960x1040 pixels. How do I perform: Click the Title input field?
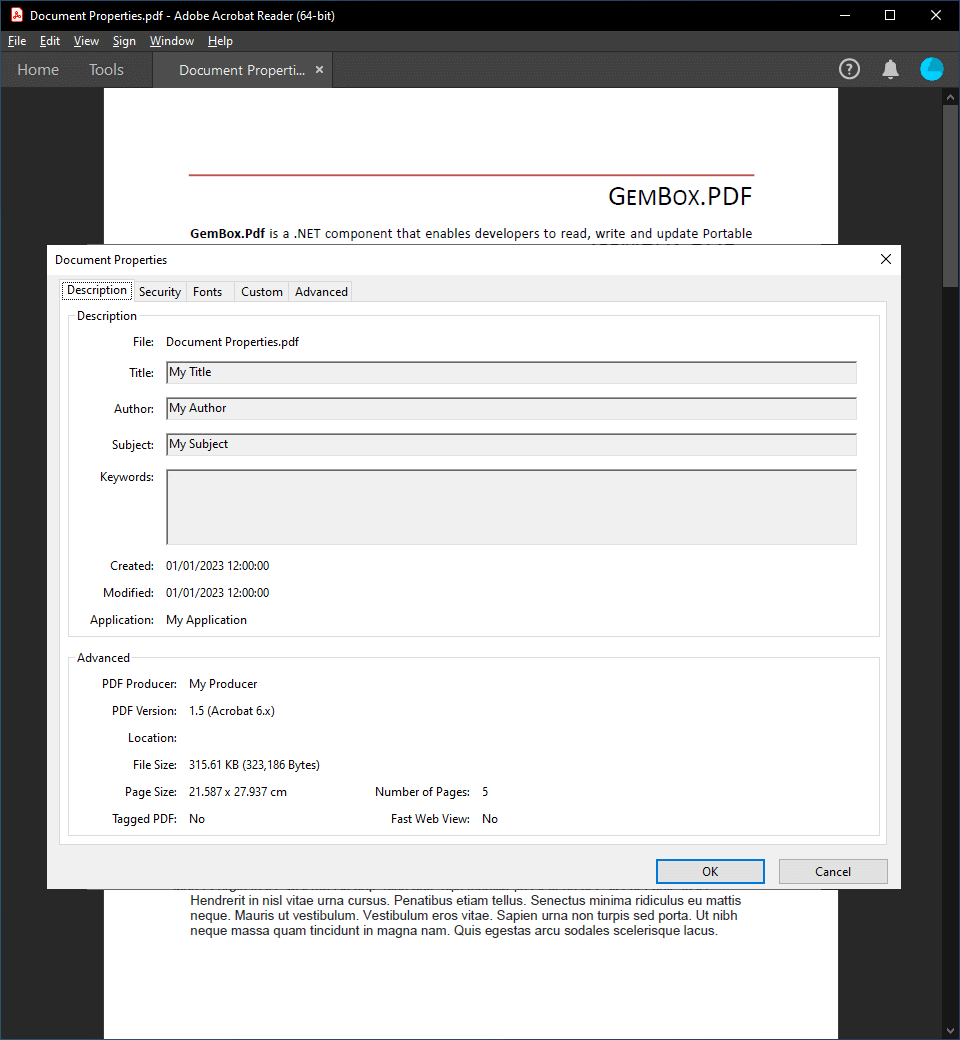[x=511, y=372]
